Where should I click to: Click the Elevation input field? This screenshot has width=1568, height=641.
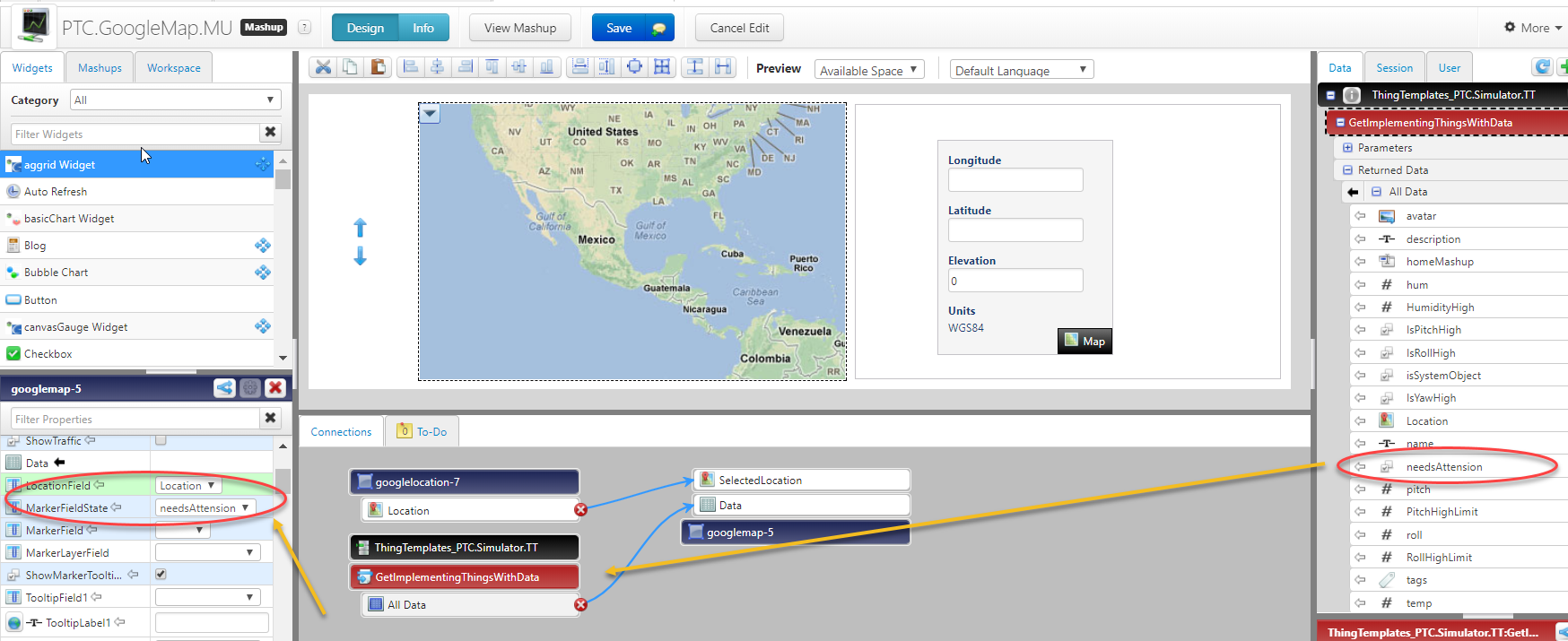tap(1015, 281)
